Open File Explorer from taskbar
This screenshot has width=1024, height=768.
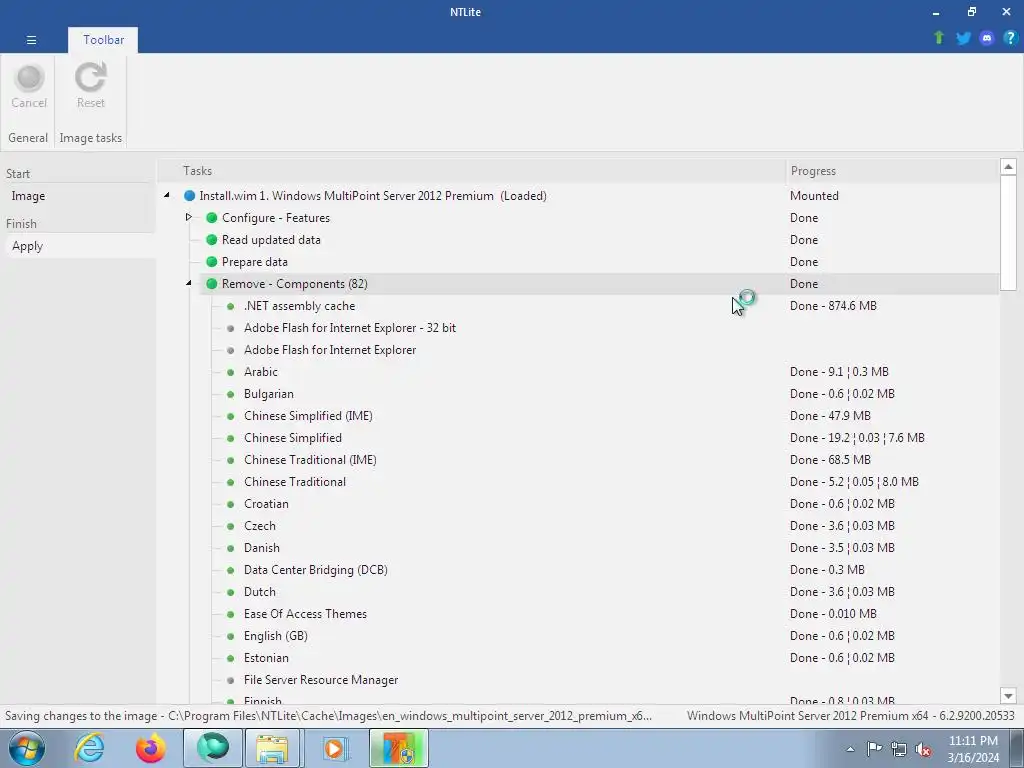(272, 748)
